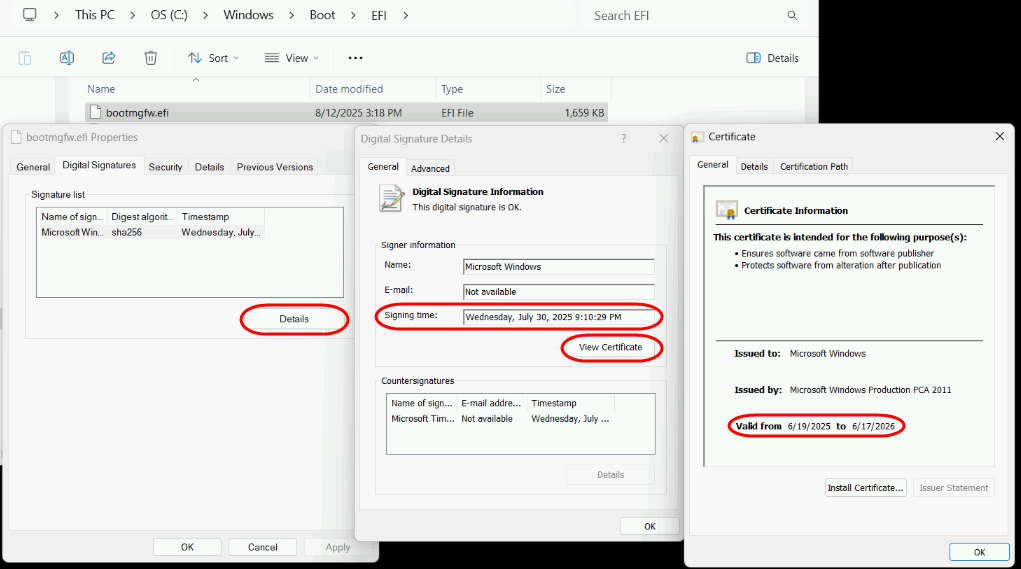Sort by Name column header
The image size is (1021, 569).
tap(196, 89)
